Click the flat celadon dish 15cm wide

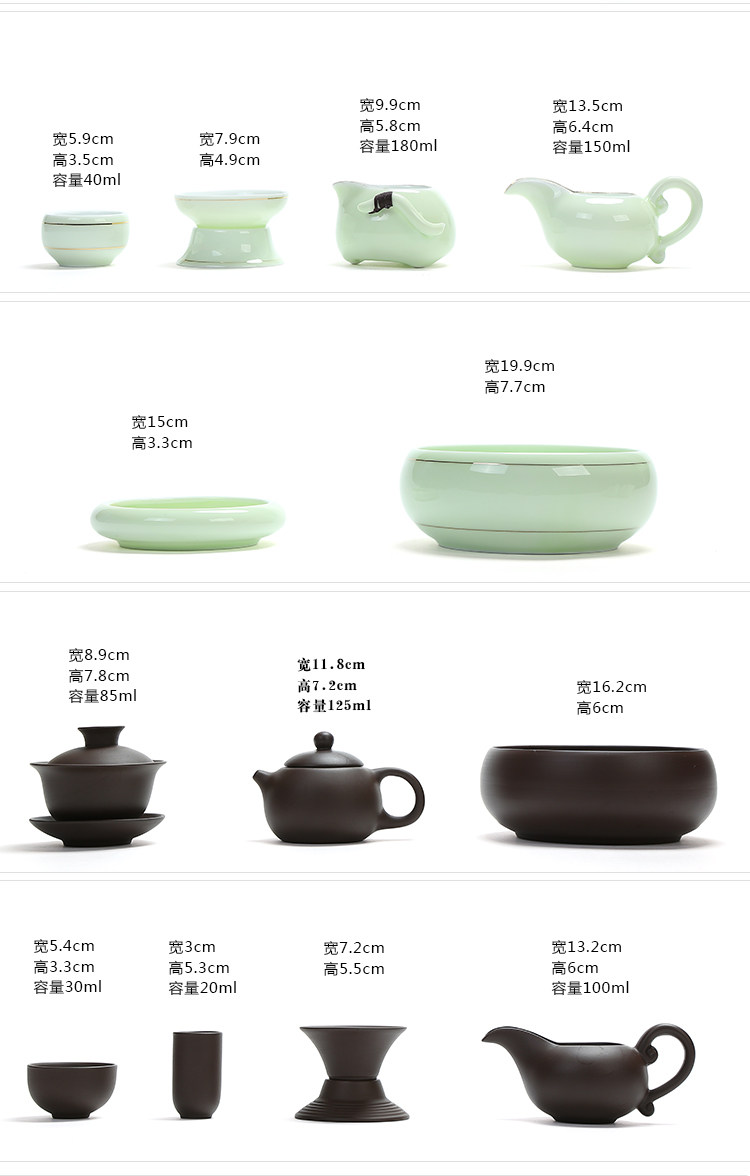pos(188,523)
